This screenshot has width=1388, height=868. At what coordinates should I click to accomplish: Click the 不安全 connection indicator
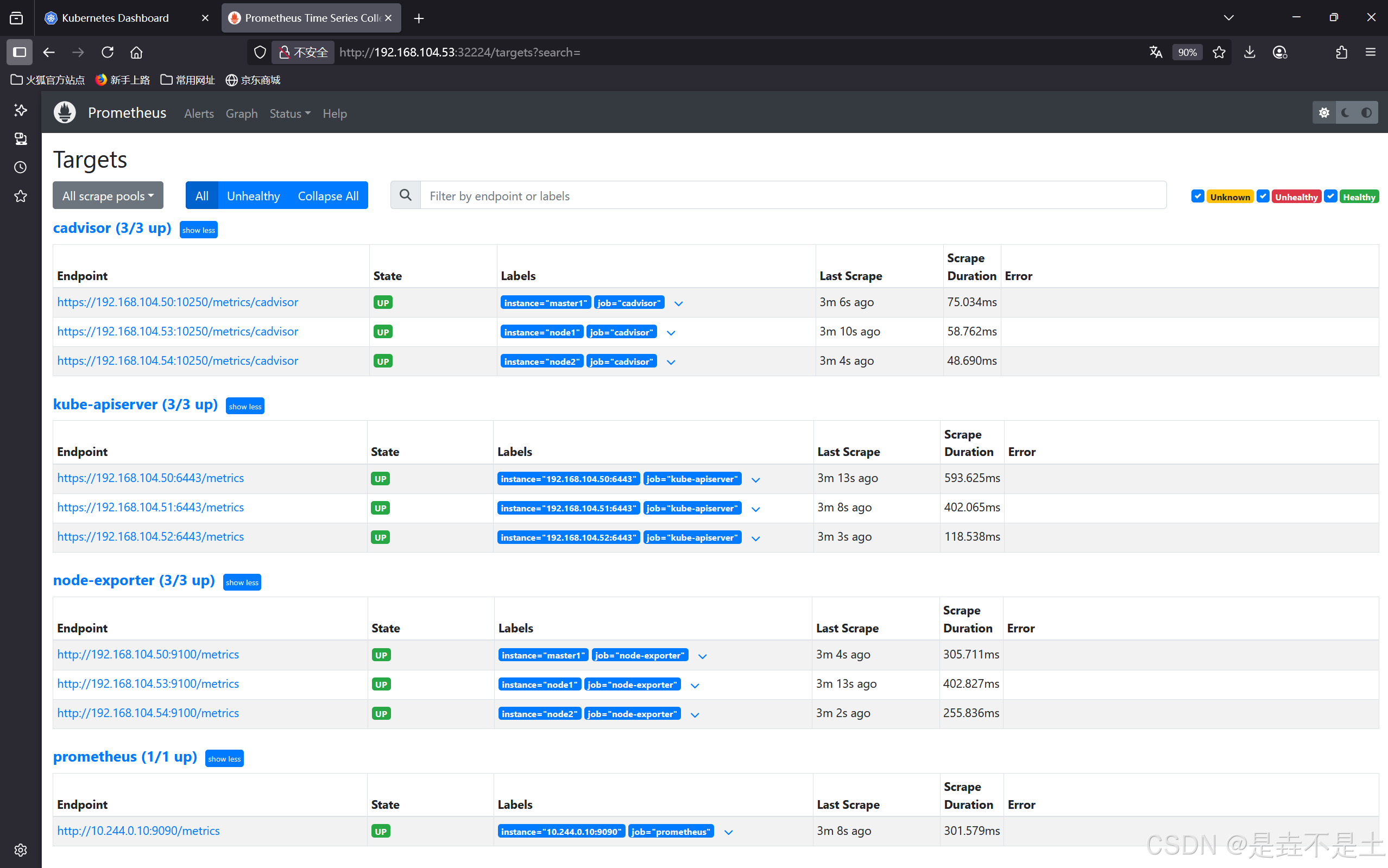pos(304,52)
